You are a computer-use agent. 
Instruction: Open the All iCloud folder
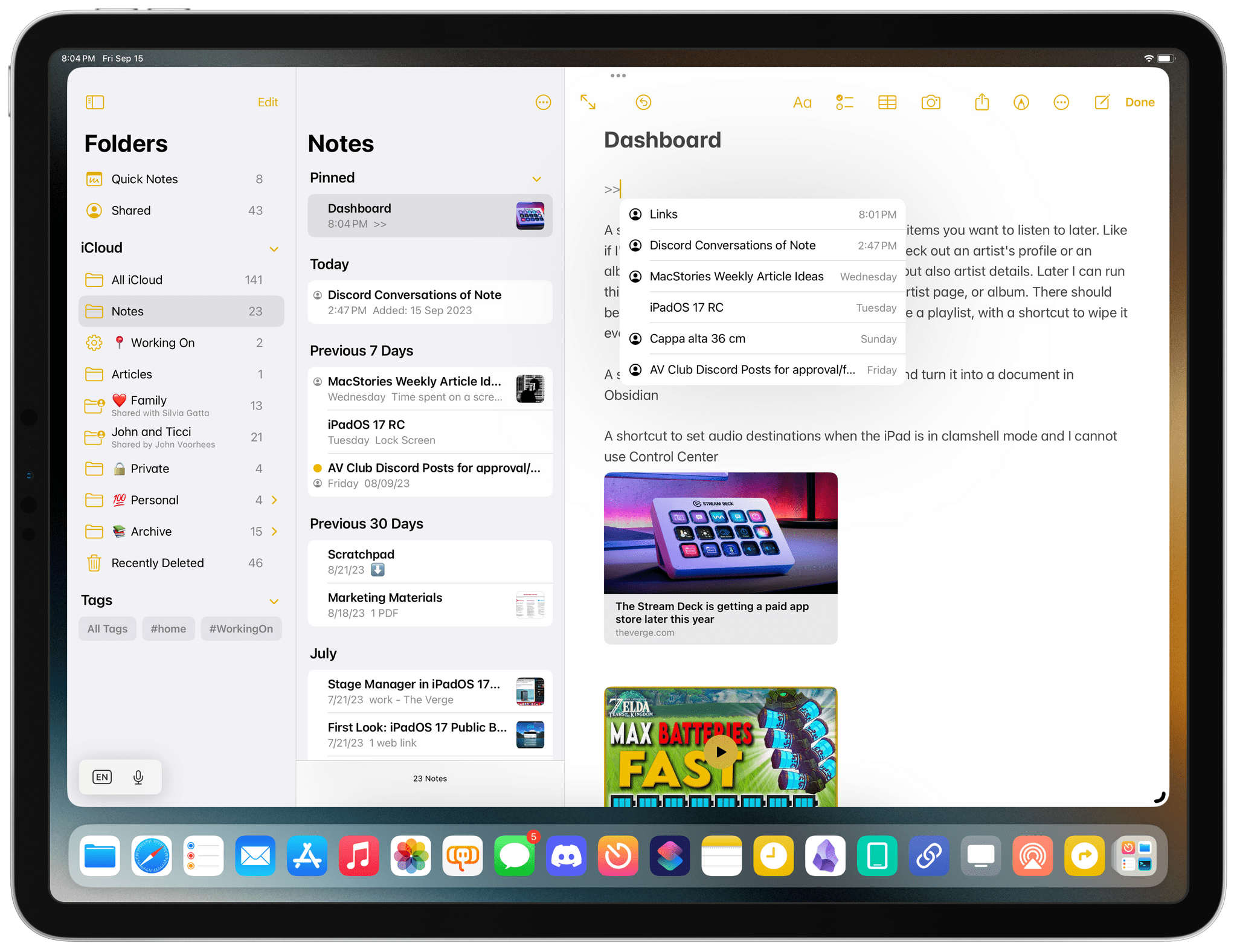point(181,280)
